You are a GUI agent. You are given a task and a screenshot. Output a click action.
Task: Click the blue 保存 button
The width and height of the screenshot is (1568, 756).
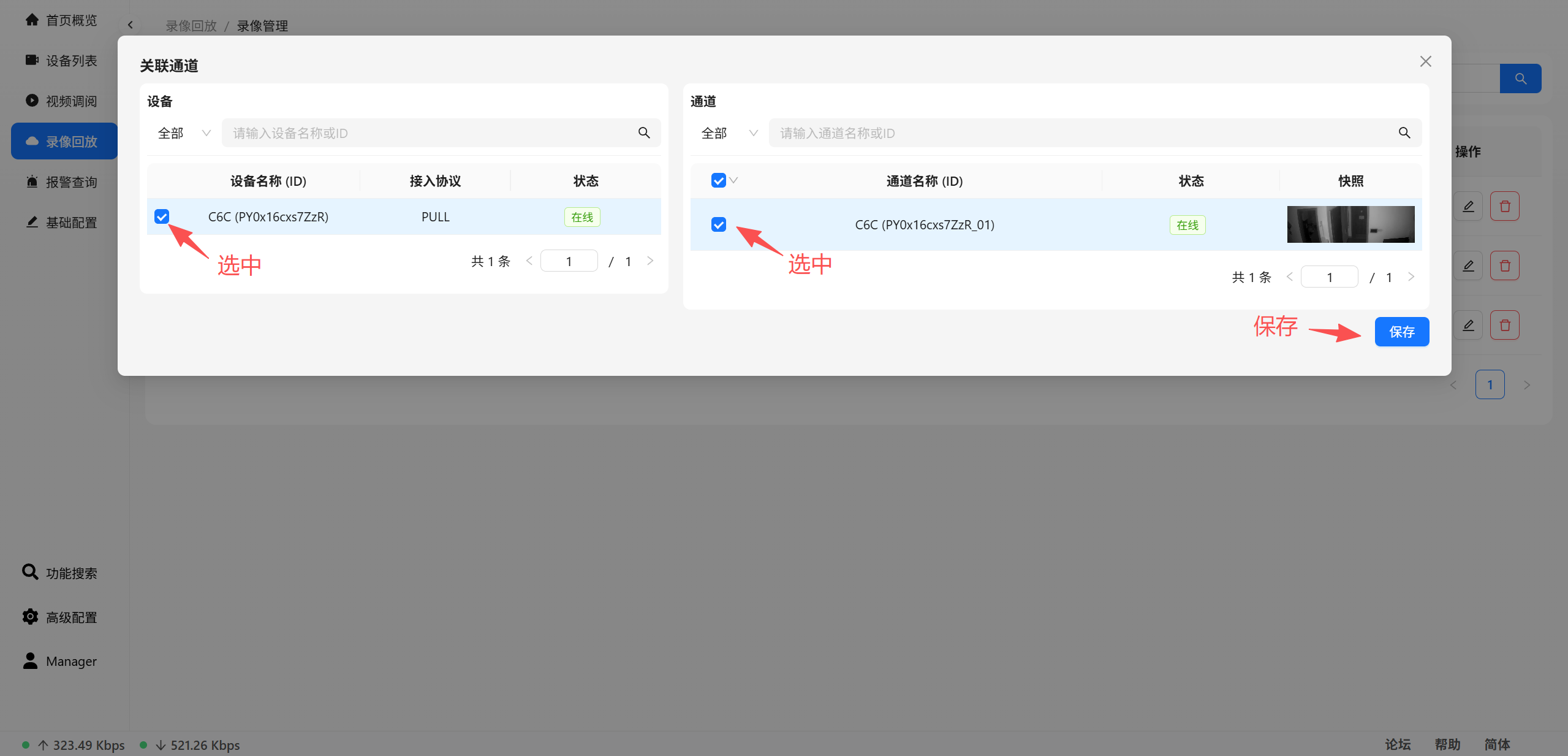coord(1401,332)
